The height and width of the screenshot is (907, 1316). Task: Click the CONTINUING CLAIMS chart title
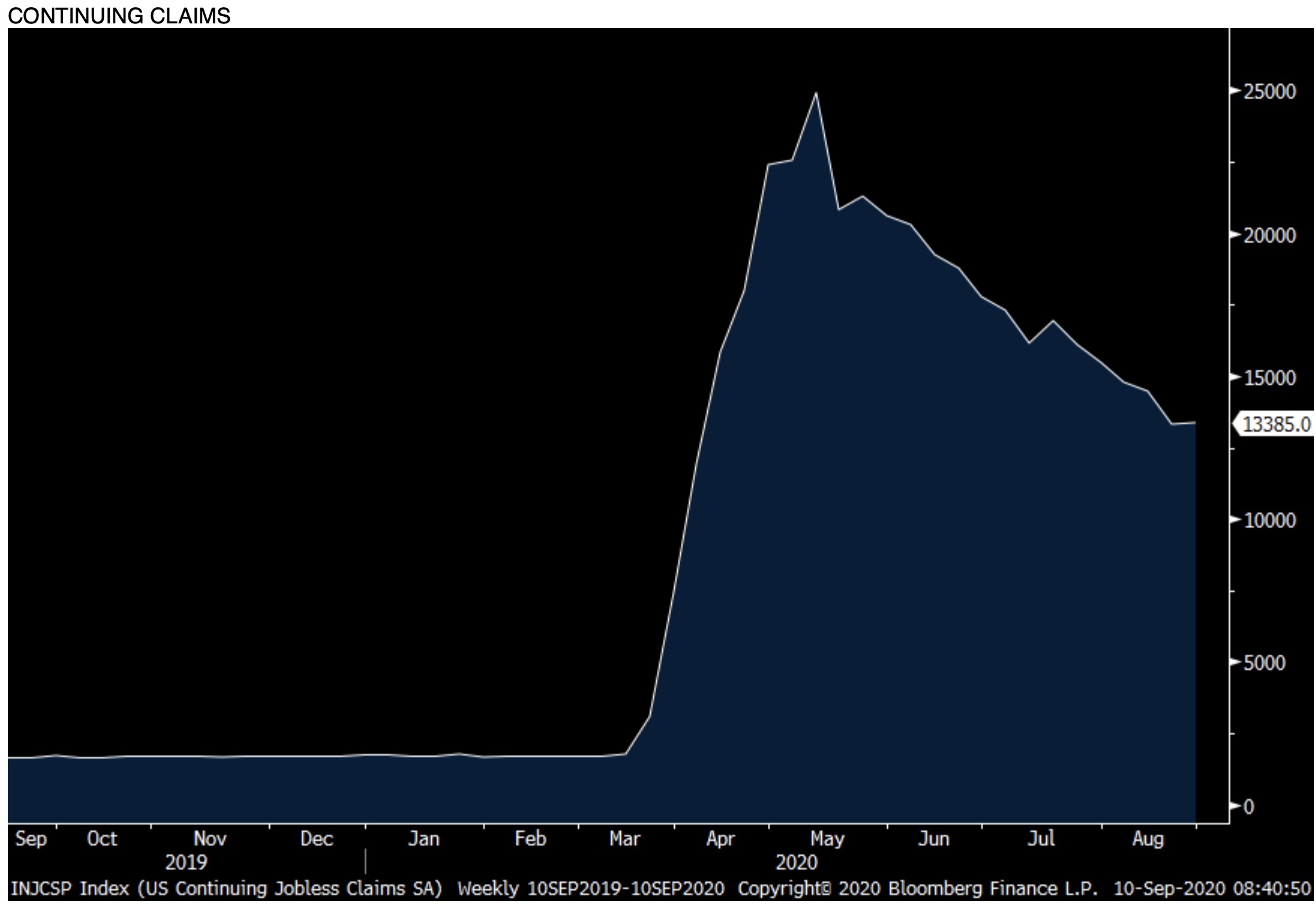[x=119, y=16]
